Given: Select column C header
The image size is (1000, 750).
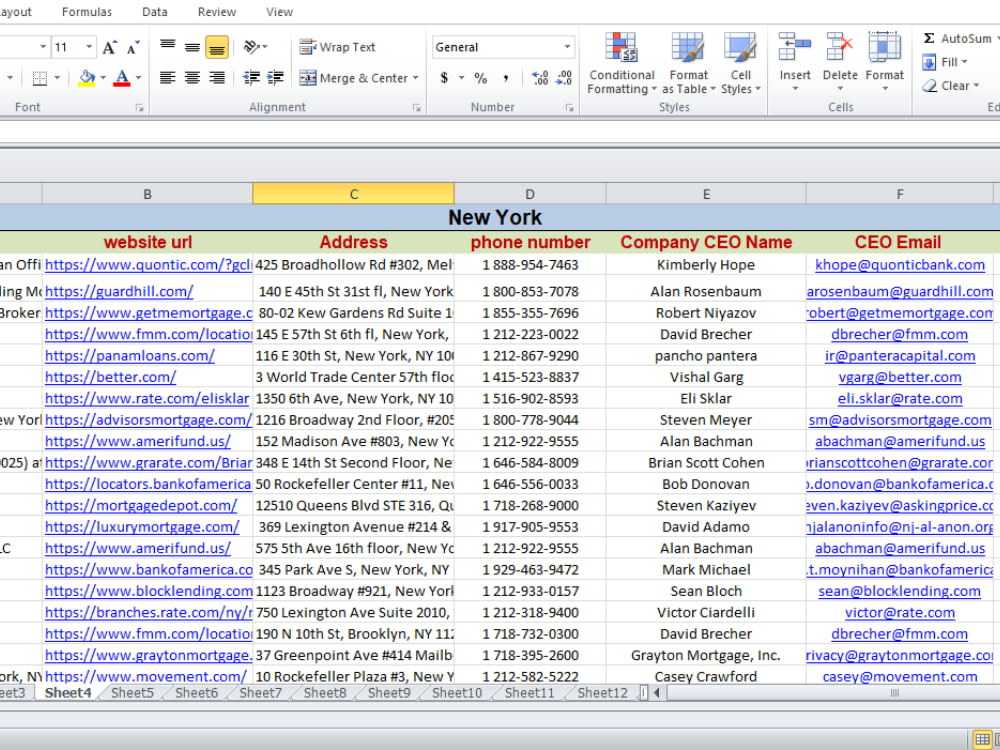Looking at the screenshot, I should pos(353,194).
